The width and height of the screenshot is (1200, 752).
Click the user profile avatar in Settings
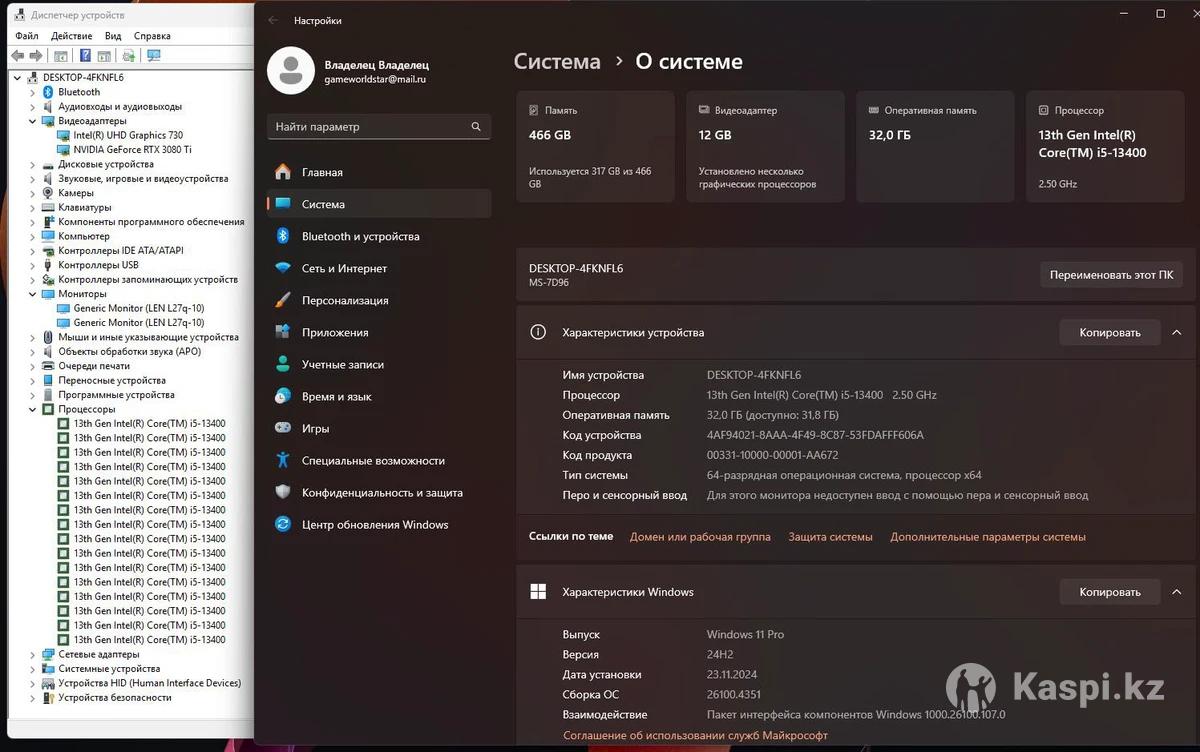coord(291,70)
